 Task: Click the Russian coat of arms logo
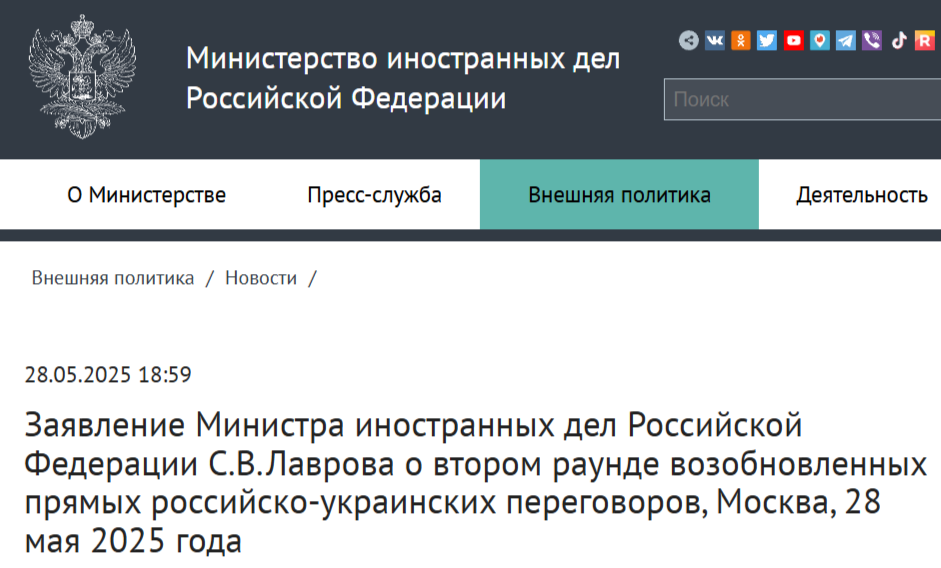(82, 78)
